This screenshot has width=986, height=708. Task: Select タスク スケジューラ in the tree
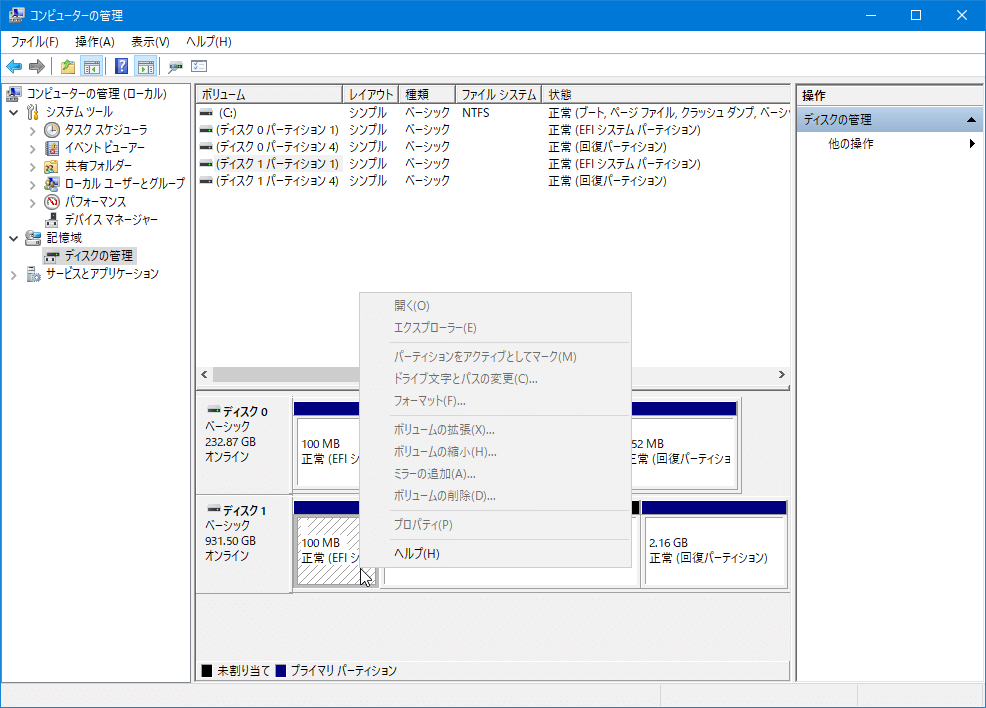click(x=105, y=130)
